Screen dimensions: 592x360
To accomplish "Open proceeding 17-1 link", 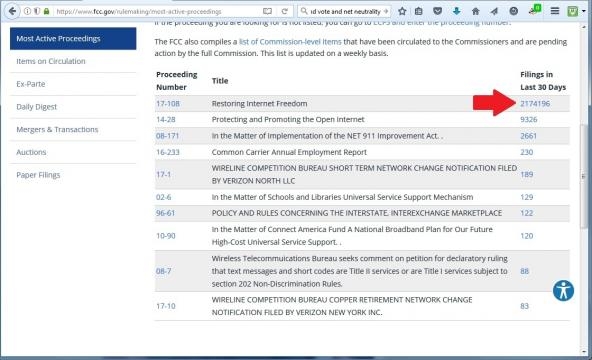I will [163, 174].
